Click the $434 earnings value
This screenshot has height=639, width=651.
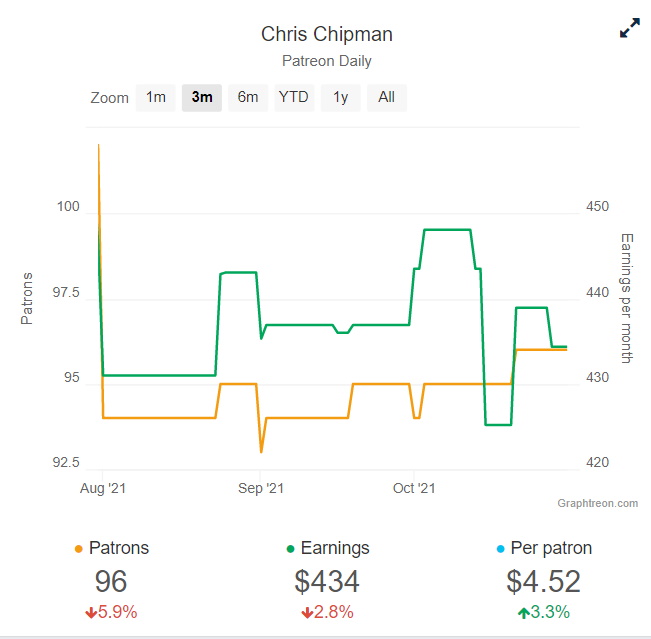[327, 581]
